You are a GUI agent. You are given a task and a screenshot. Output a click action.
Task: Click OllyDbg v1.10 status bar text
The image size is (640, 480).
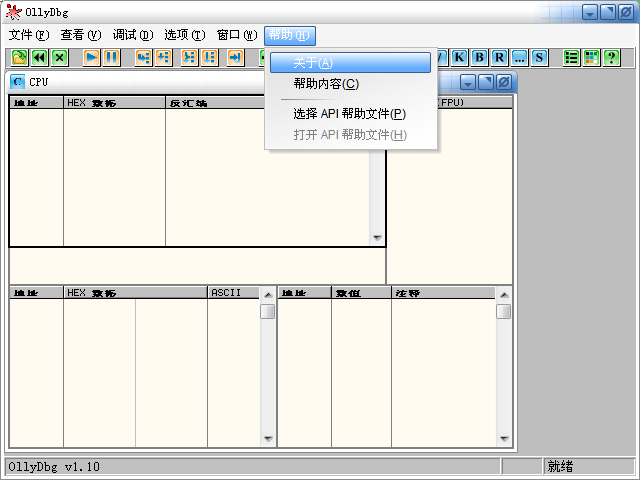click(54, 467)
